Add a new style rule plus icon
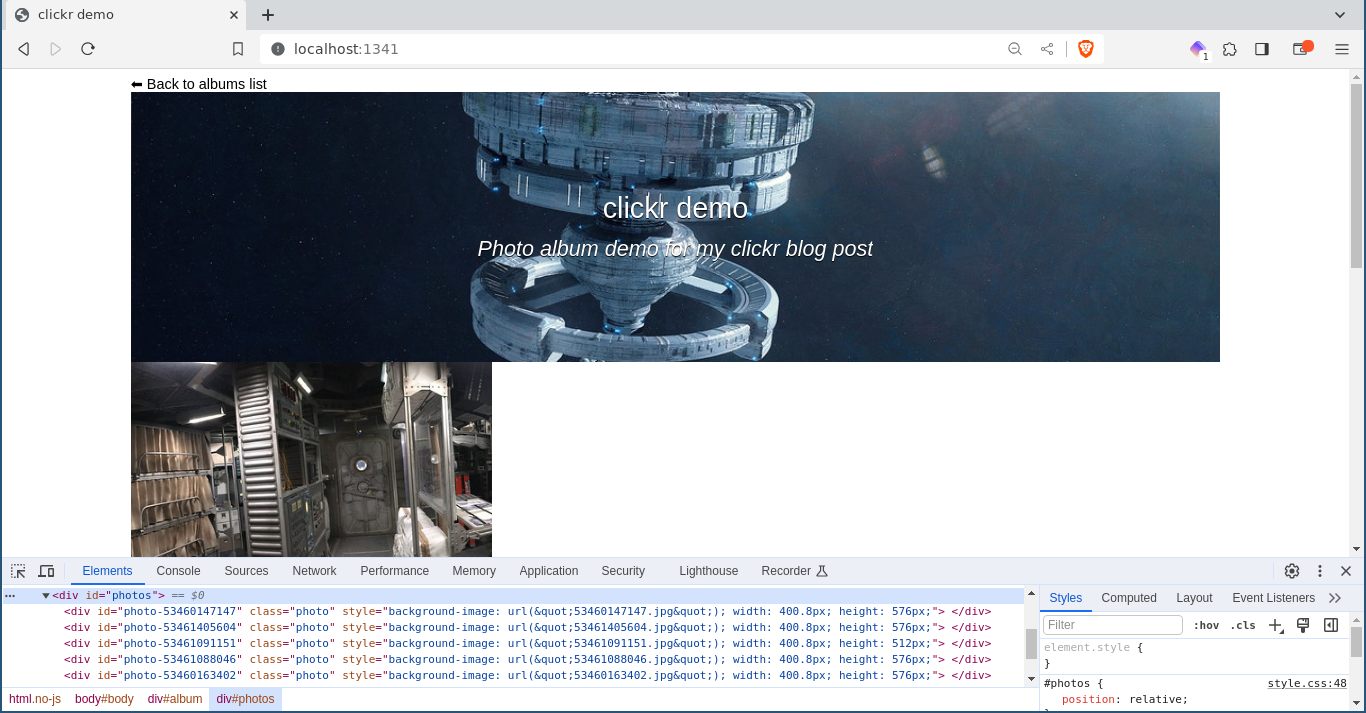Image resolution: width=1366 pixels, height=713 pixels. [x=1275, y=625]
